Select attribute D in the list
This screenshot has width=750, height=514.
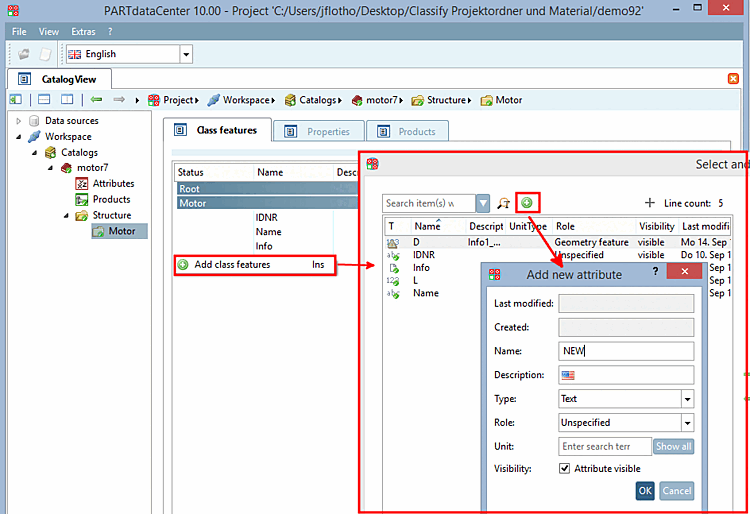click(557, 242)
